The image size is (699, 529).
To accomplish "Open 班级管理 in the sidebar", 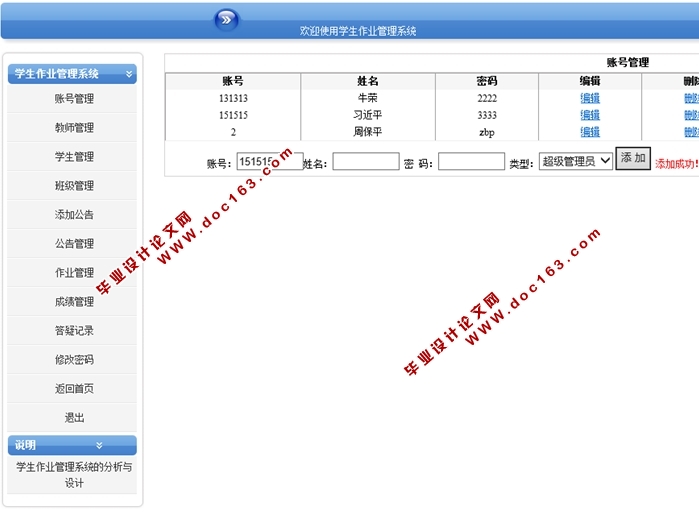I will pos(74,185).
